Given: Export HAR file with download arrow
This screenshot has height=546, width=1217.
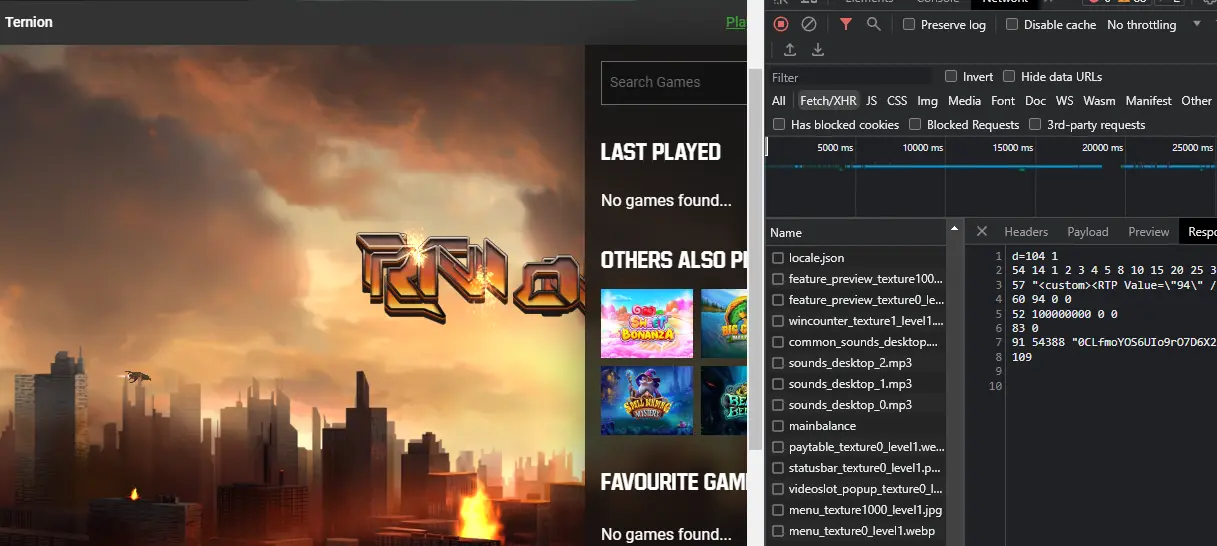Looking at the screenshot, I should (818, 50).
